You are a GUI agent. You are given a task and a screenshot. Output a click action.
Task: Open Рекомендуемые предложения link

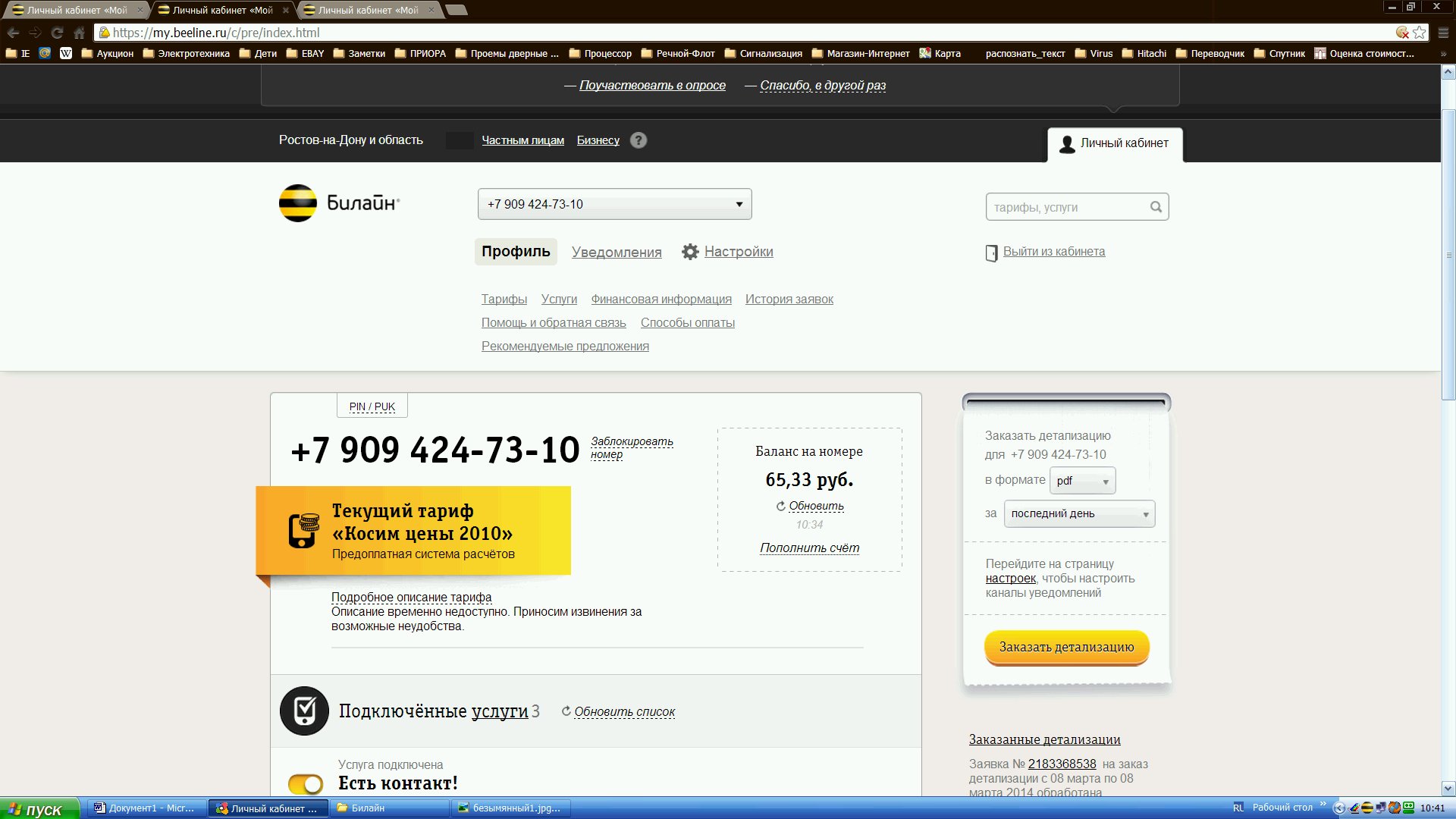point(565,346)
